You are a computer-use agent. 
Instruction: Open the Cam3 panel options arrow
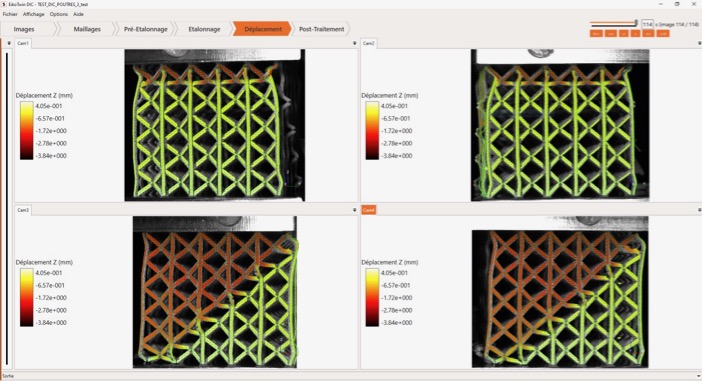354,210
